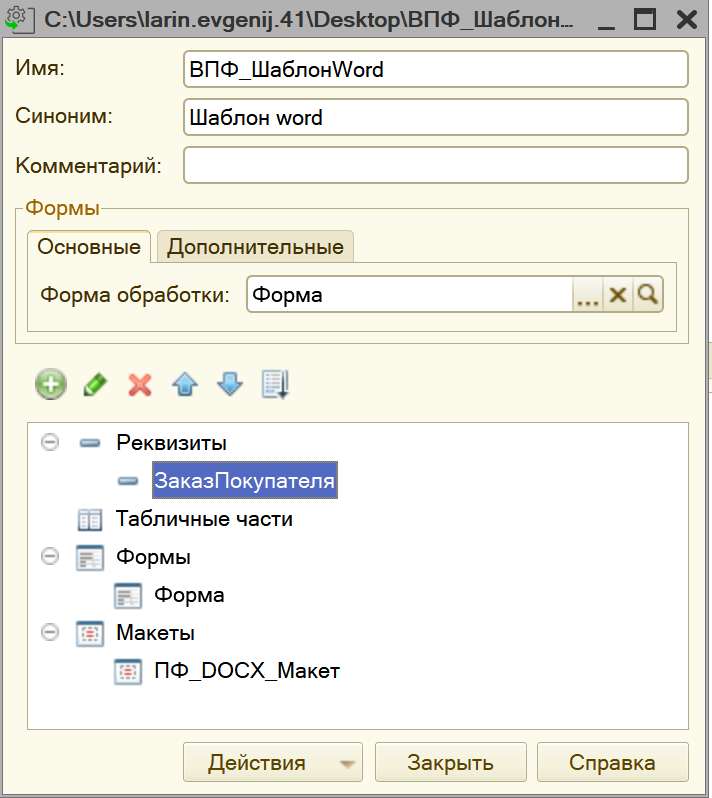
Task: Move item up with blue arrow
Action: (185, 384)
